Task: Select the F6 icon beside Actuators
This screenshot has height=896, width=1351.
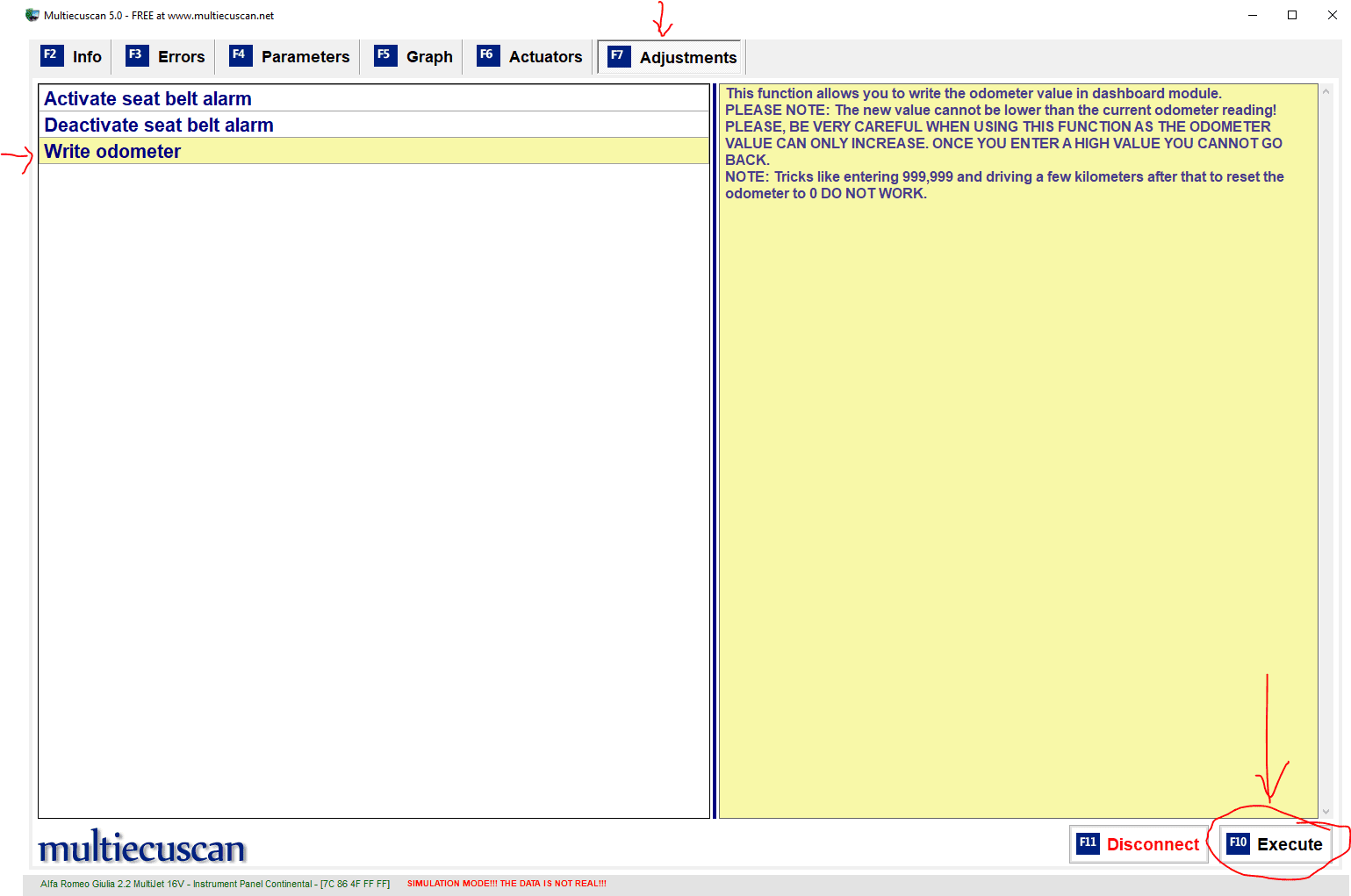Action: pos(487,55)
